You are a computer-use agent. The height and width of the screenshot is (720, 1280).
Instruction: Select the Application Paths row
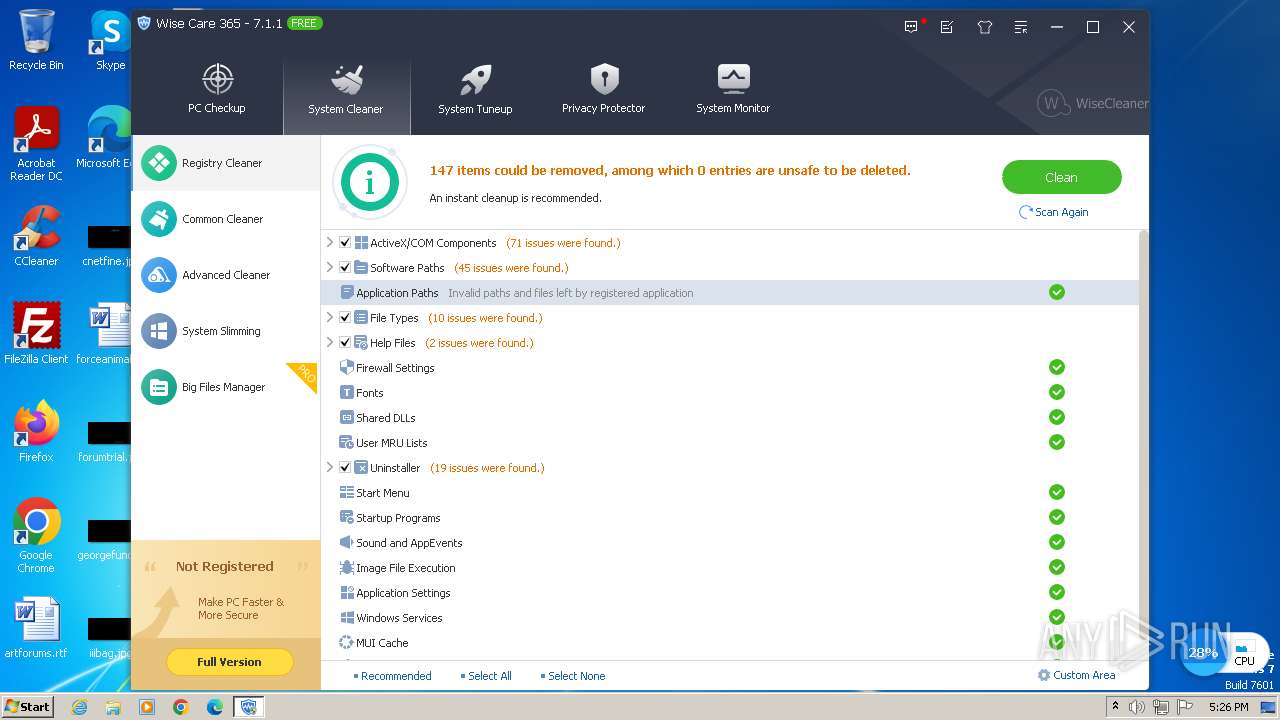click(730, 293)
